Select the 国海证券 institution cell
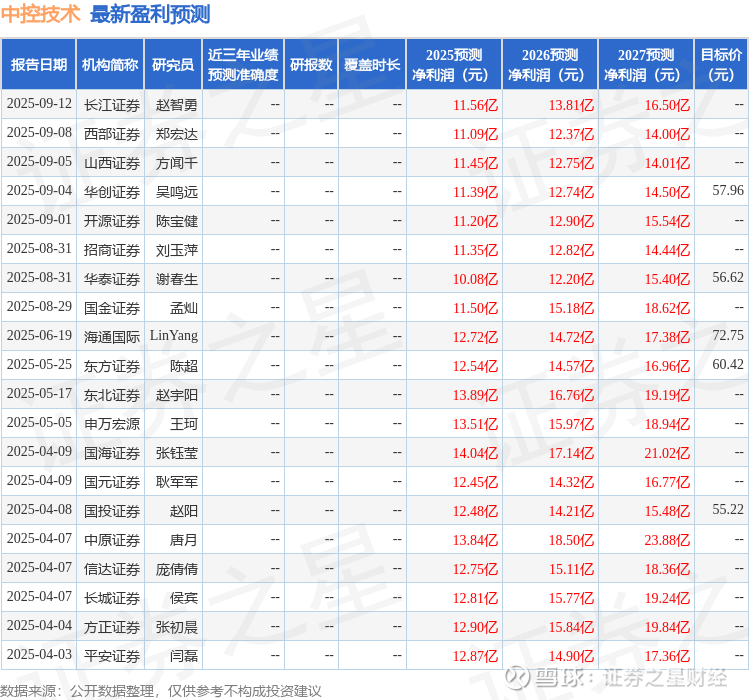This screenshot has width=749, height=700. click(x=112, y=453)
